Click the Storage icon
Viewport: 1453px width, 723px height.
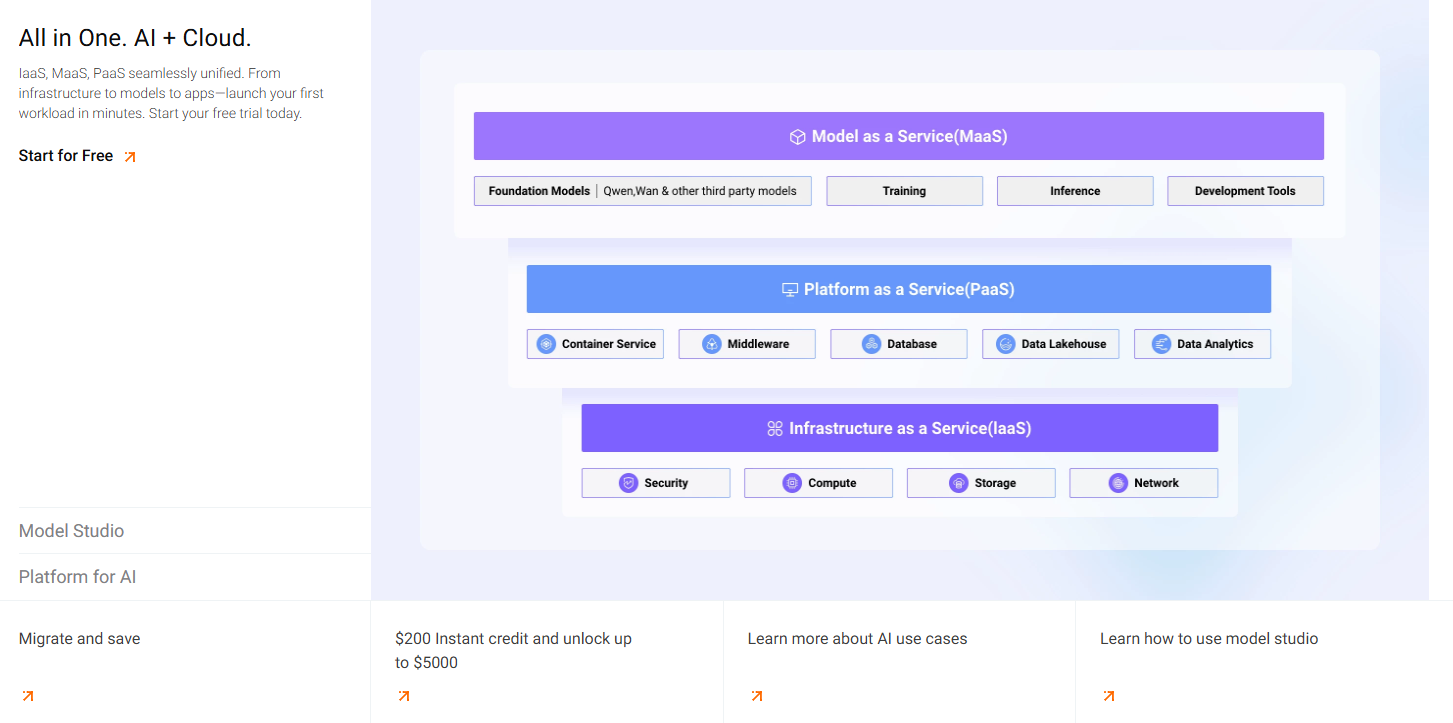958,483
